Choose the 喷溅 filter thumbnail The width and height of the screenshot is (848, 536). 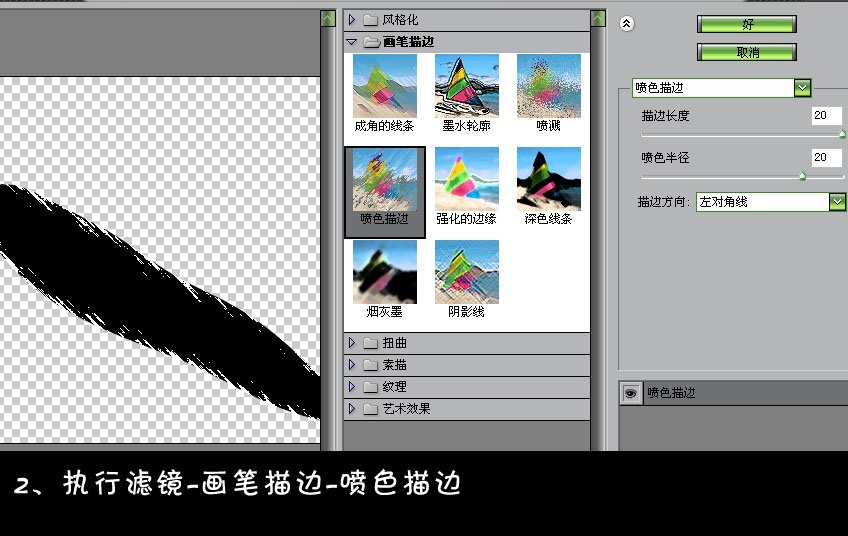tap(548, 87)
